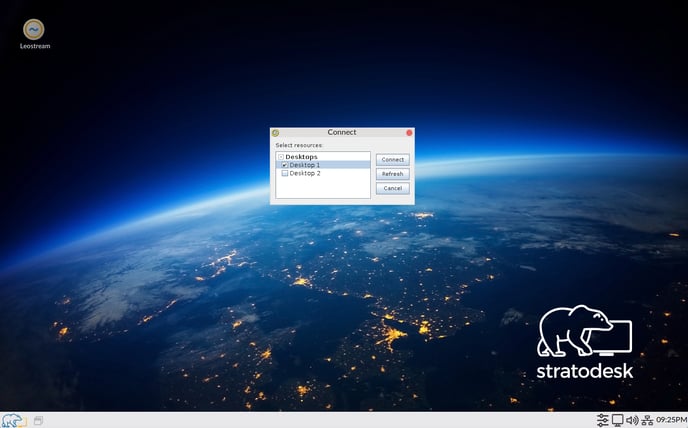Open the volume speaker tray icon
The width and height of the screenshot is (688, 428).
point(632,420)
